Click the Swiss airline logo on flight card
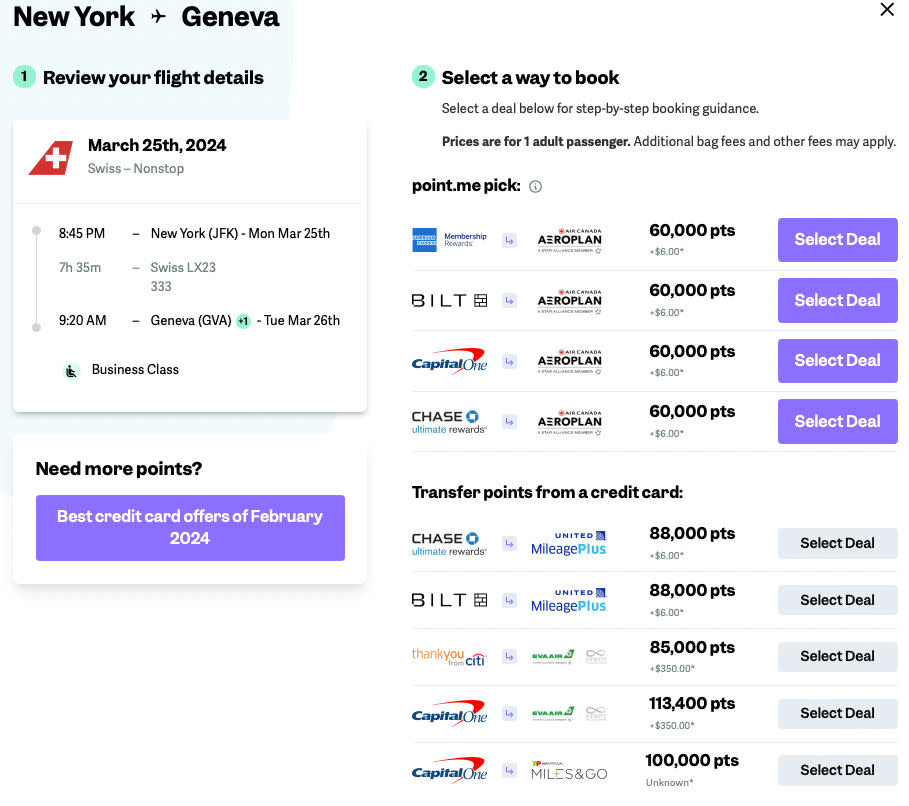Viewport: 909px width, 806px height. pos(51,157)
